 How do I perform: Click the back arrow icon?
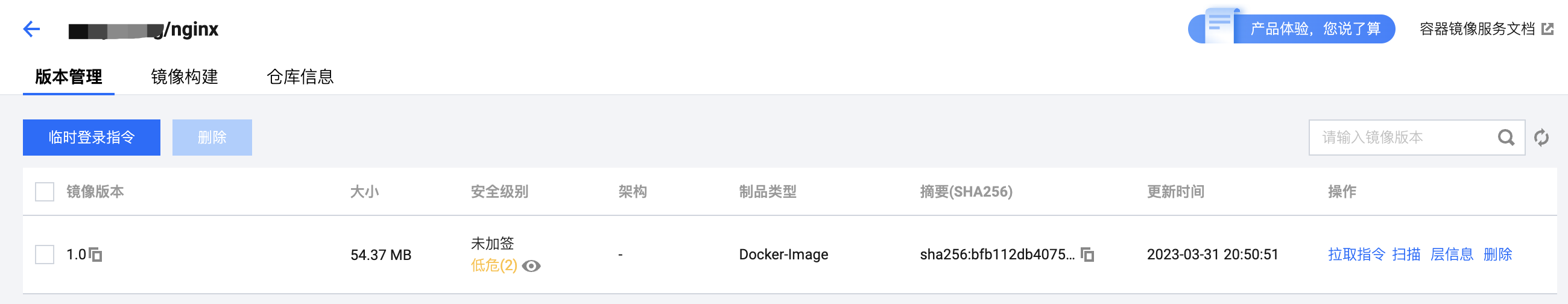pyautogui.click(x=31, y=28)
